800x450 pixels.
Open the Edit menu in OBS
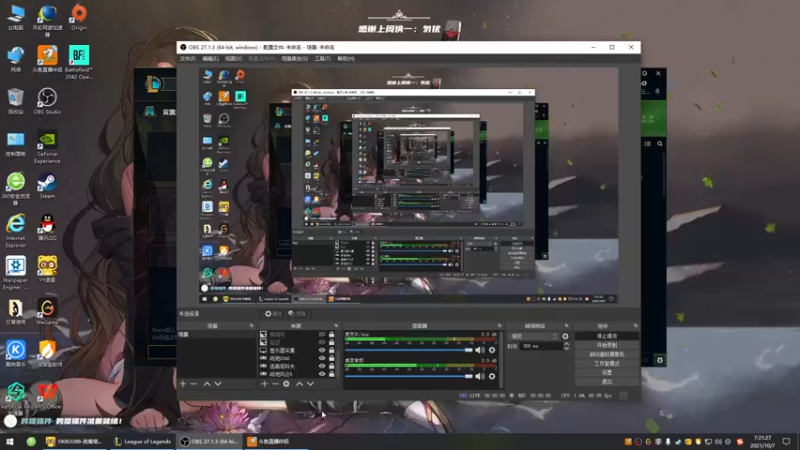(x=210, y=59)
